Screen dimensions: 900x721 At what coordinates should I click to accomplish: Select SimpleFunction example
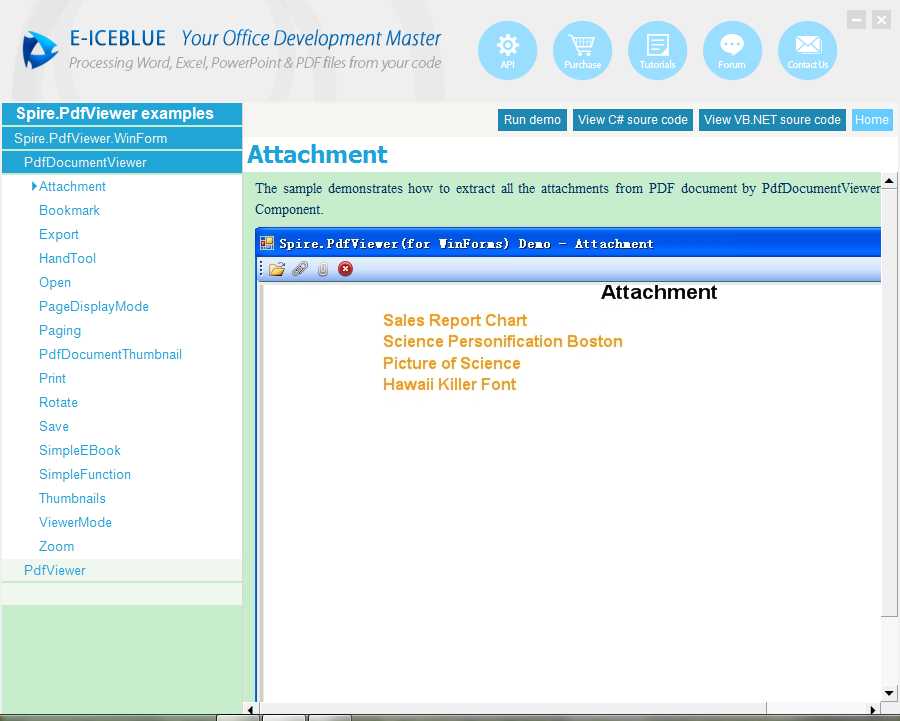[x=85, y=475]
